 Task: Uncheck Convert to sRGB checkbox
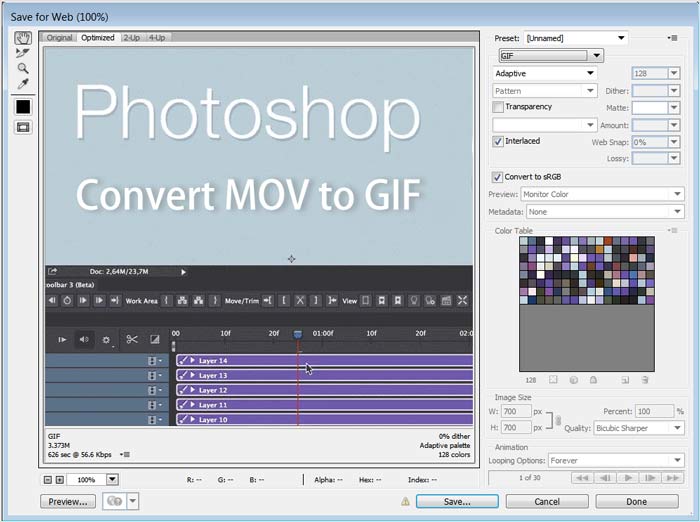[x=497, y=177]
